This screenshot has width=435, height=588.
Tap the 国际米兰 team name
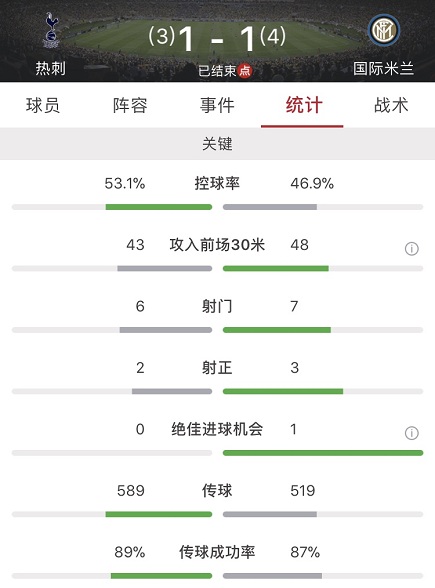pos(383,69)
